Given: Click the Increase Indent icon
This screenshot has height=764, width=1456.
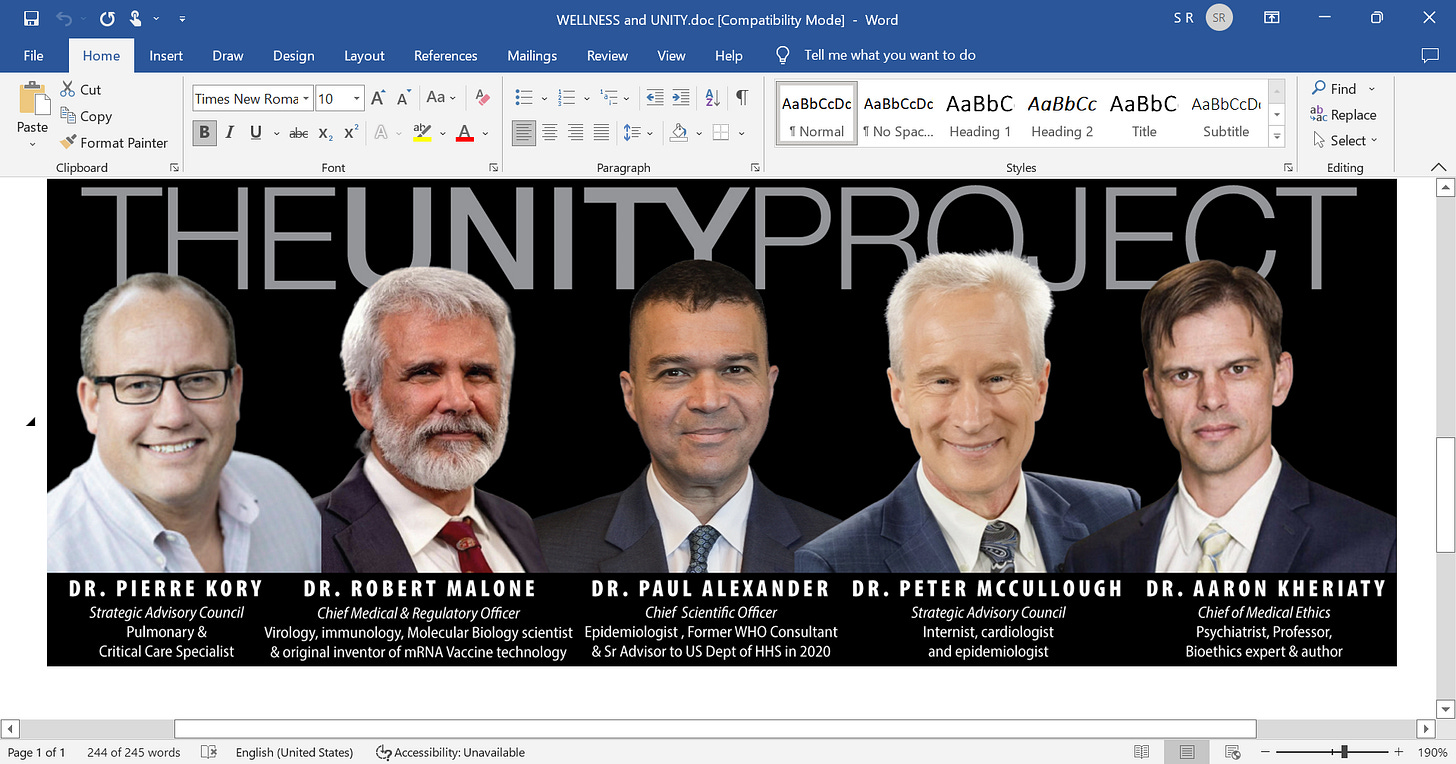Looking at the screenshot, I should 681,98.
